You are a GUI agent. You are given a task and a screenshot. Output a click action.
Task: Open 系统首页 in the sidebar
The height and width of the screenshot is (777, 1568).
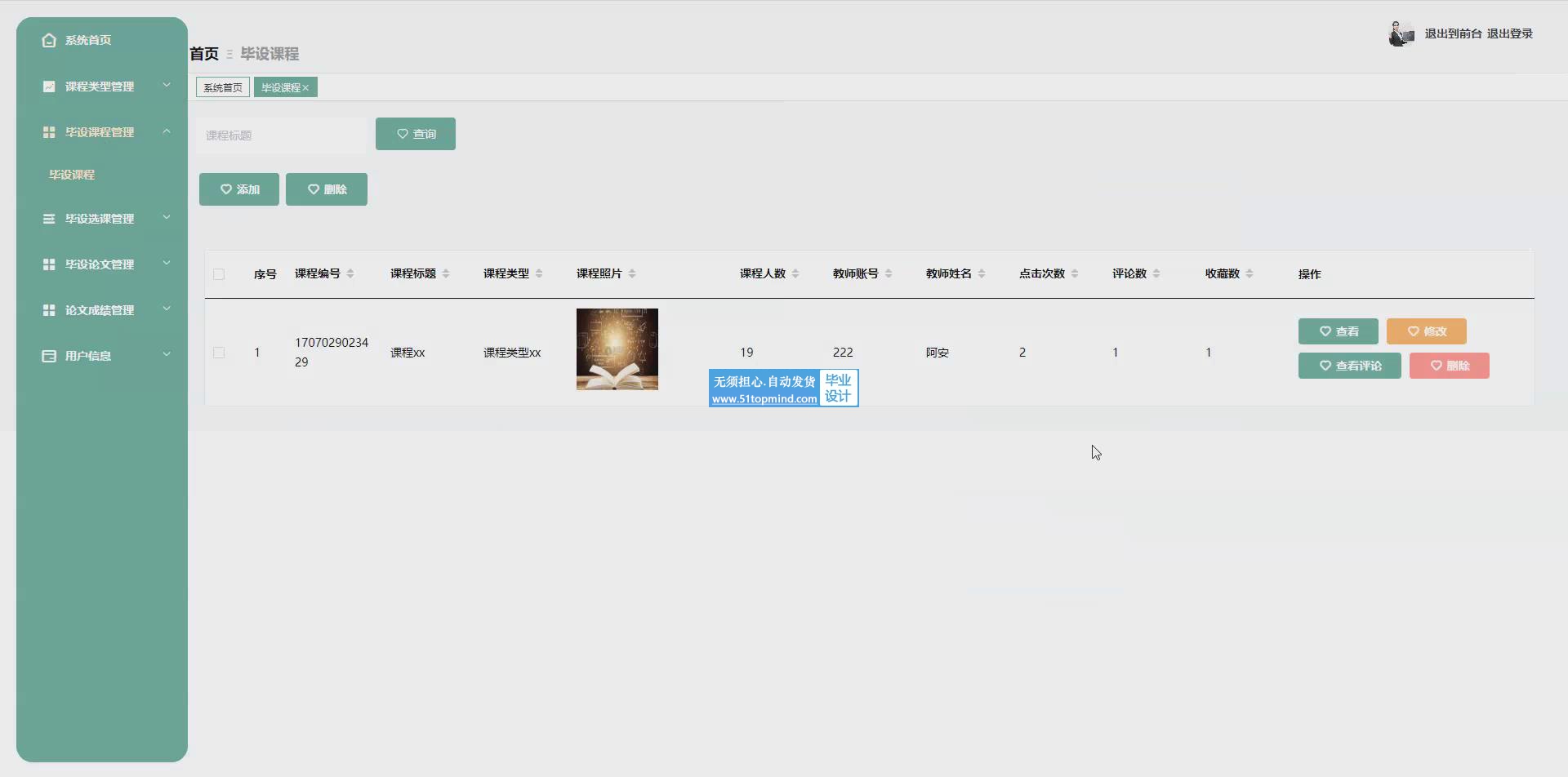[x=102, y=40]
